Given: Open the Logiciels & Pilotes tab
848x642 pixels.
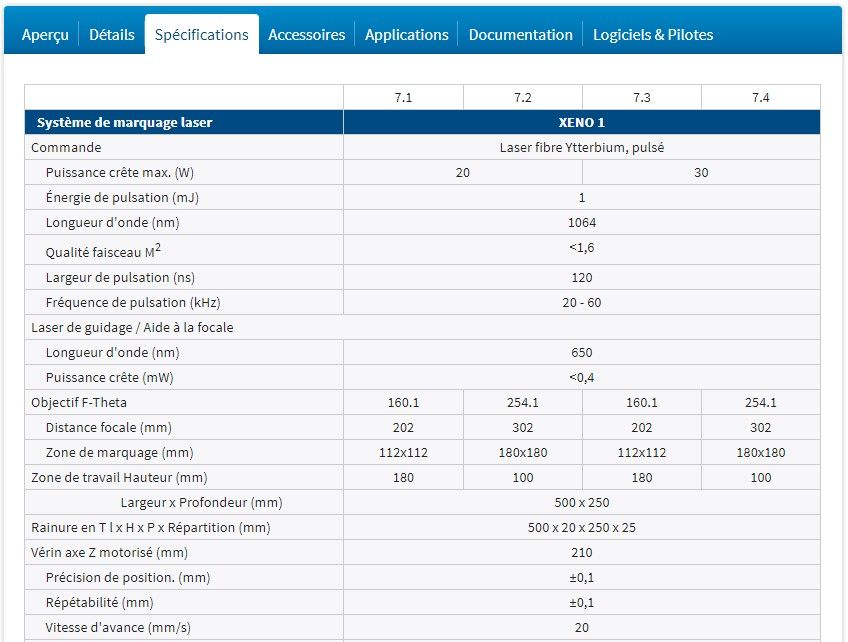Looking at the screenshot, I should pyautogui.click(x=652, y=33).
